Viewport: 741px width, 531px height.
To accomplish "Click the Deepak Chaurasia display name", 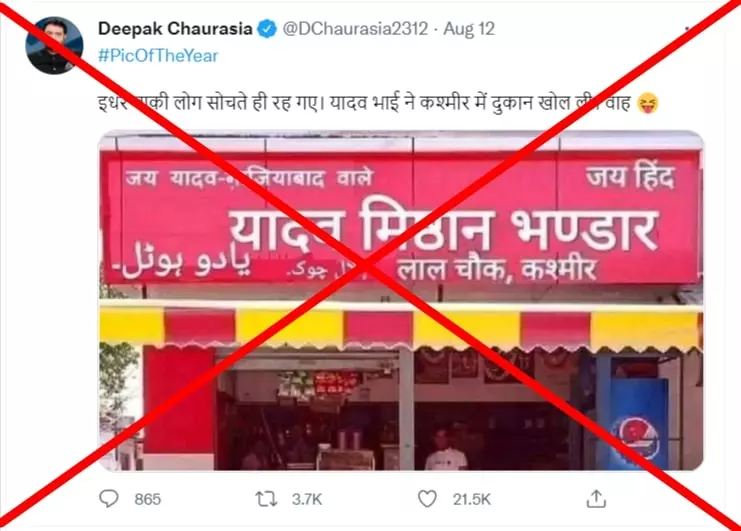I will (175, 29).
